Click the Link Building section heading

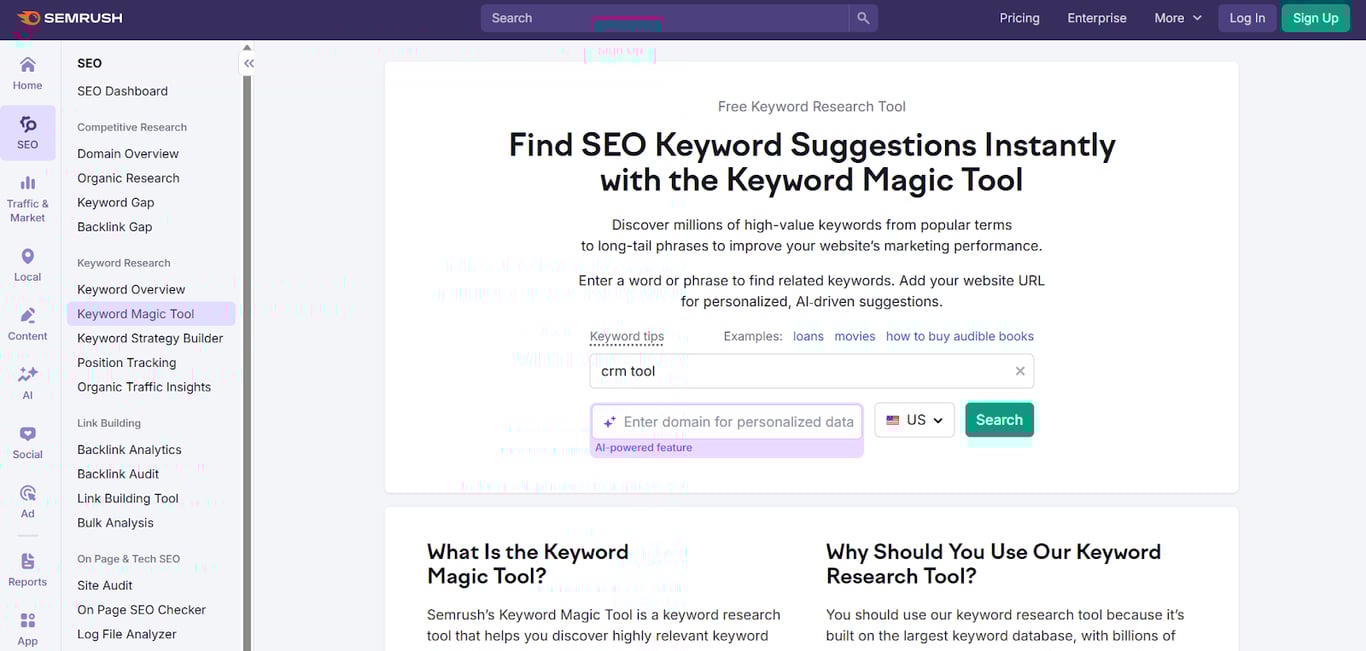(109, 423)
